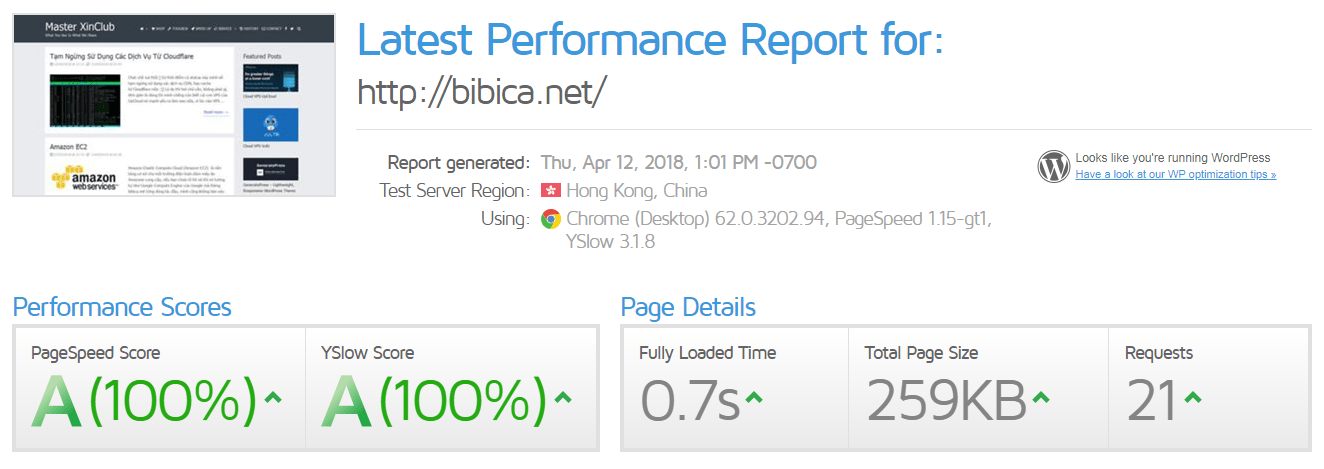Click the Hong Kong flag icon

pos(550,190)
